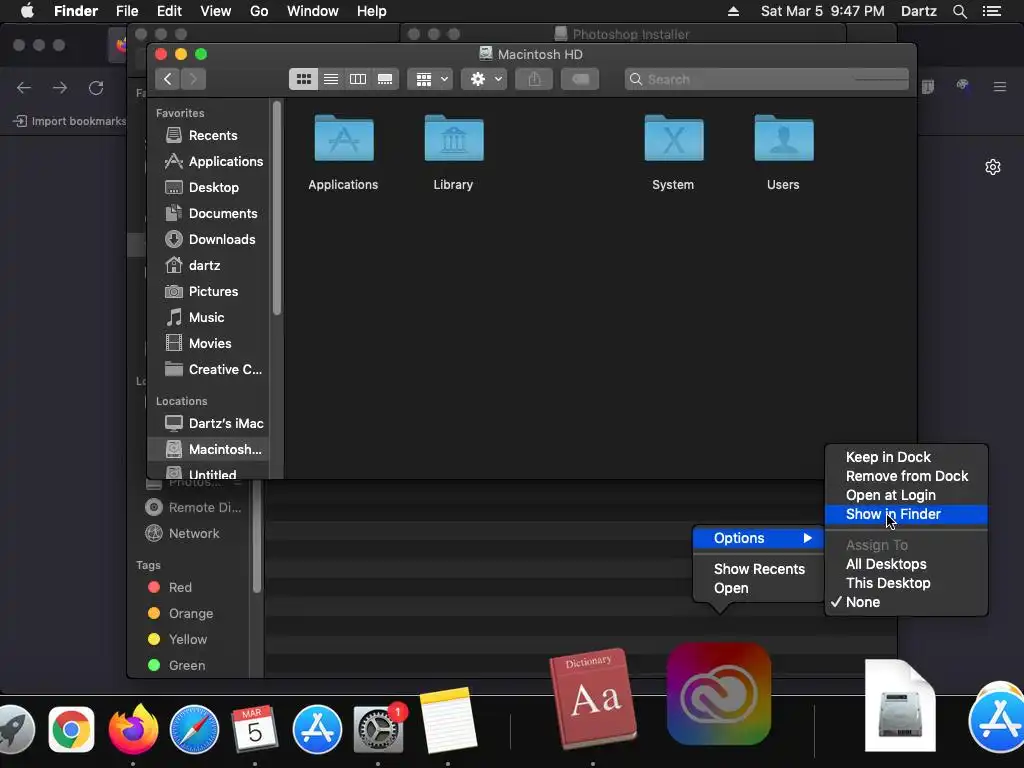The height and width of the screenshot is (768, 1024).
Task: Select Macintosh... drive in sidebar
Action: click(208, 449)
